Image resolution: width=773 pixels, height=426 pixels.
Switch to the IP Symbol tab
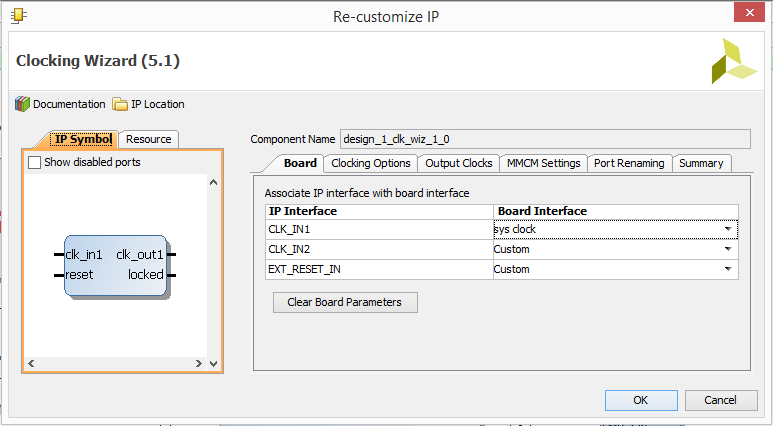pyautogui.click(x=83, y=139)
